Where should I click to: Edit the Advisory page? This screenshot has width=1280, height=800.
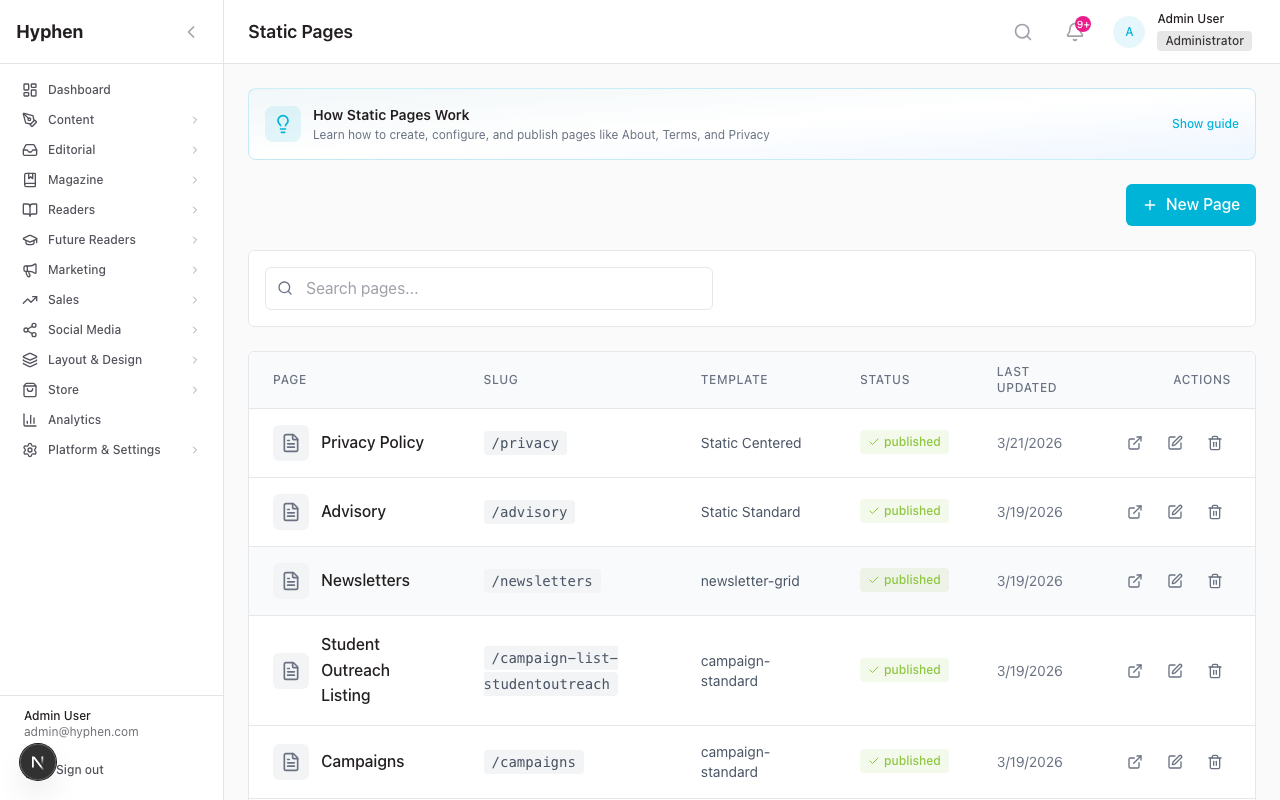[1175, 512]
